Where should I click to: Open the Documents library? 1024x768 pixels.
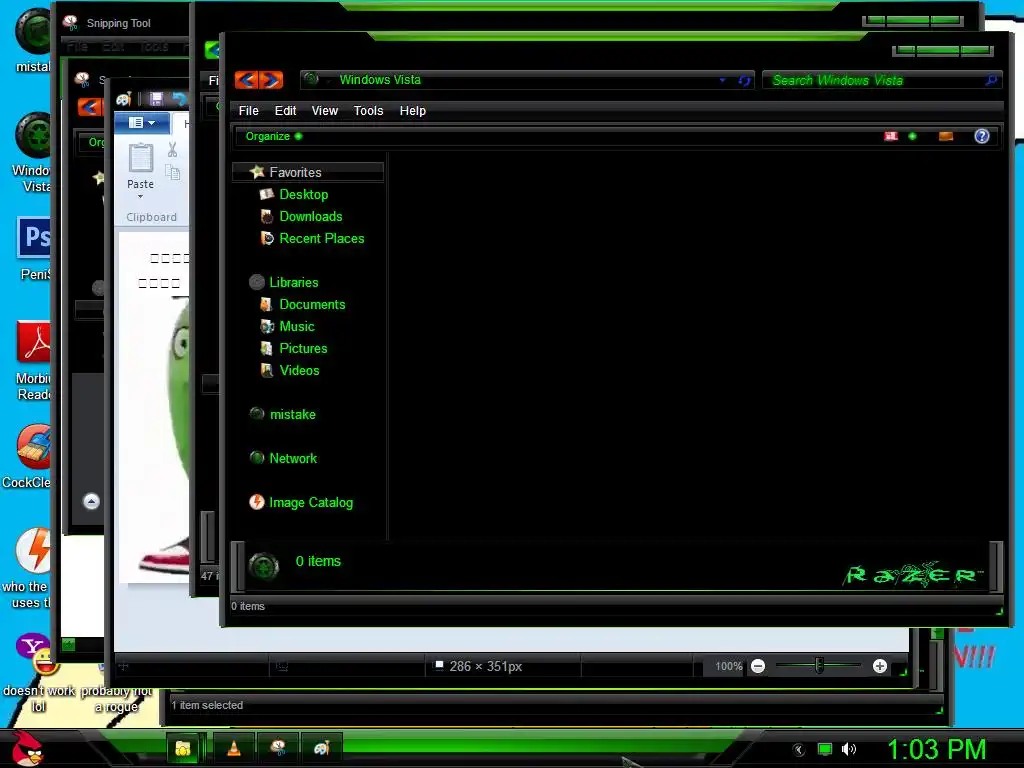click(x=312, y=304)
